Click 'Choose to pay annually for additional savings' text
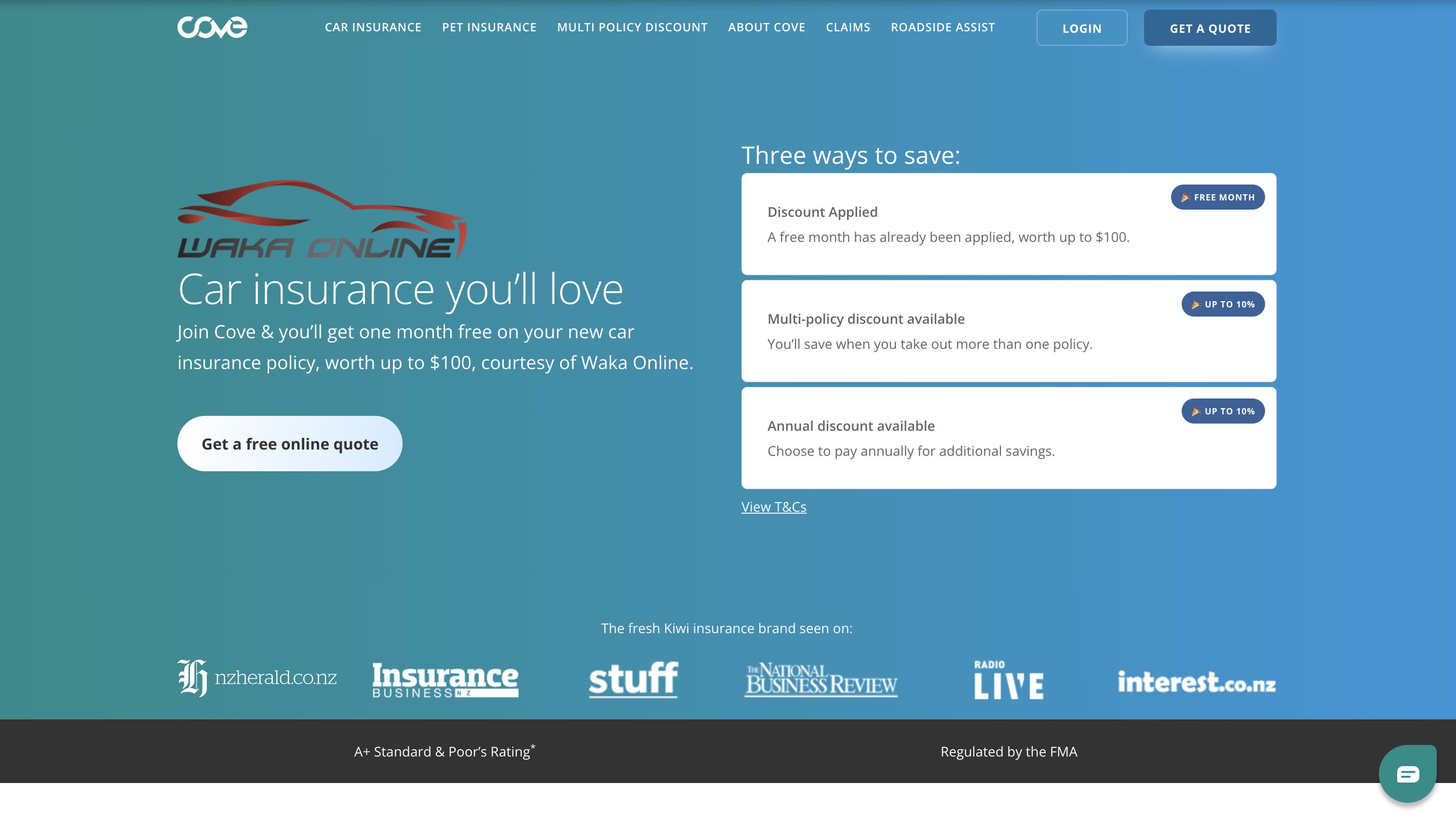Image resolution: width=1456 pixels, height=823 pixels. point(911,451)
